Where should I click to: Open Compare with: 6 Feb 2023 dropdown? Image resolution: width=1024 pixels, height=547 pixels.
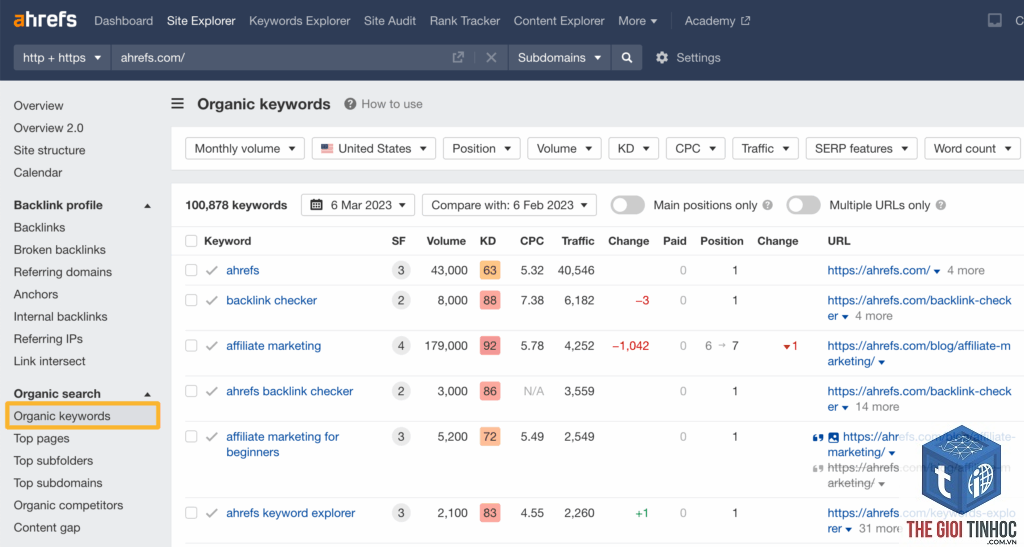[x=509, y=205]
